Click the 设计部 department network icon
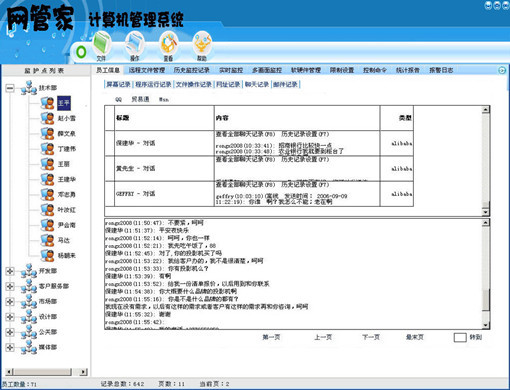510x390 pixels. tap(29, 317)
